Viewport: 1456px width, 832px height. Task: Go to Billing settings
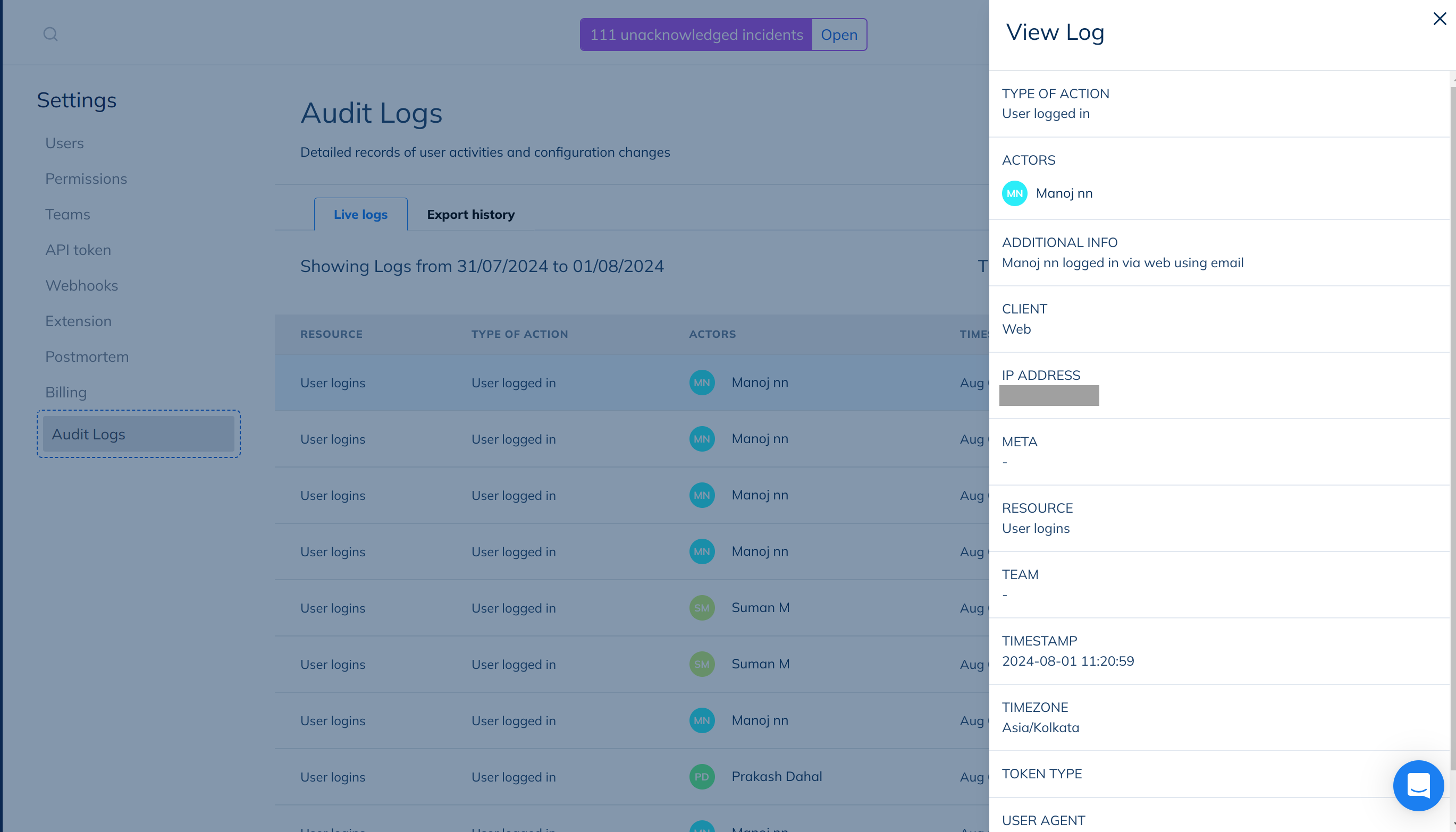tap(66, 393)
